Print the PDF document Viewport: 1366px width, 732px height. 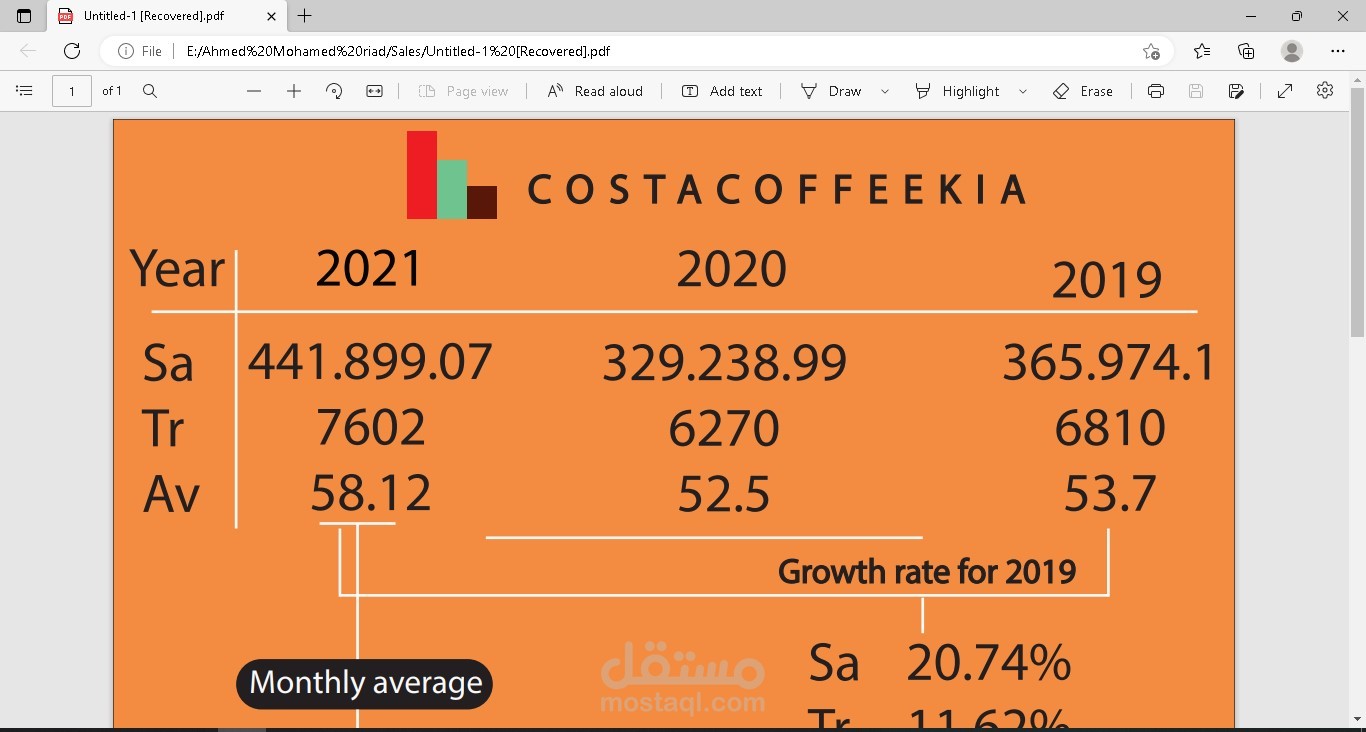[x=1156, y=91]
